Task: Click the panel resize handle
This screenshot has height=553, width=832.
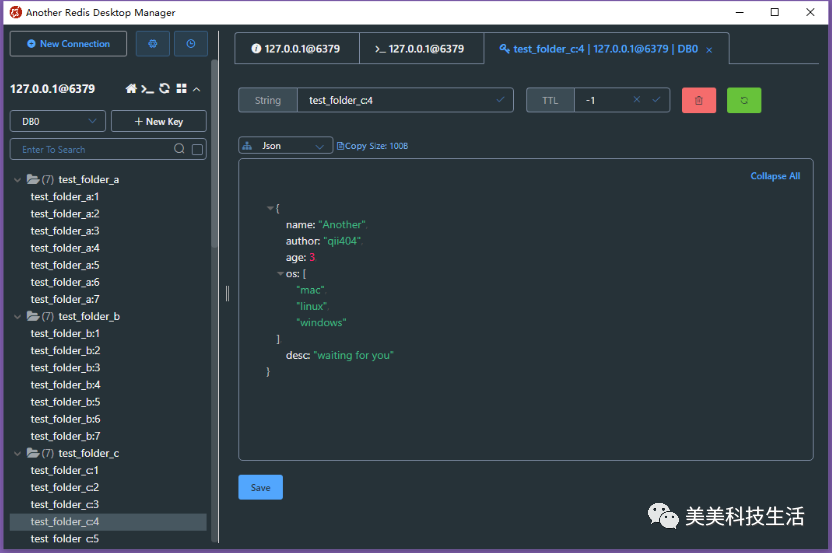Action: click(227, 293)
